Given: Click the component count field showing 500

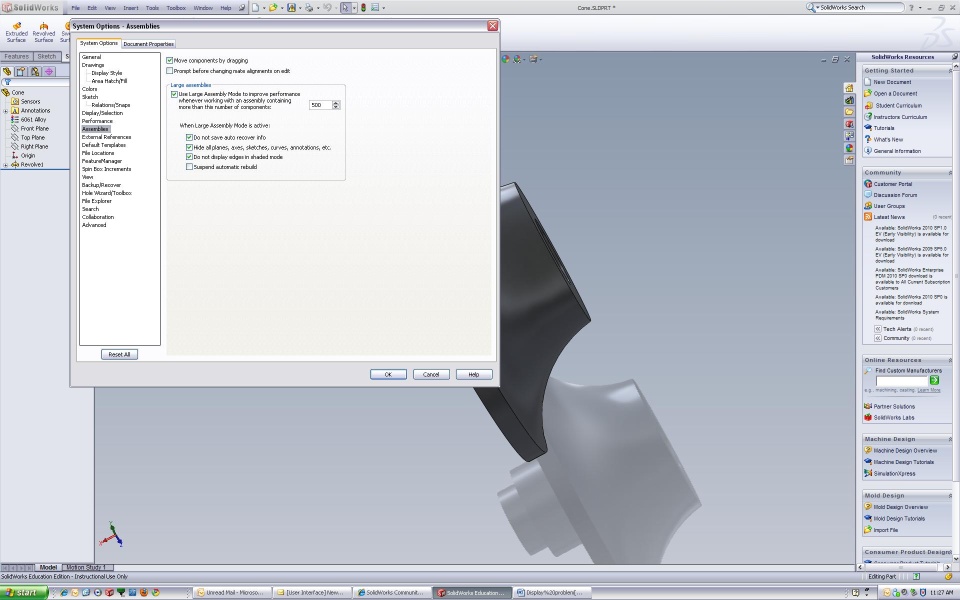Looking at the screenshot, I should (320, 105).
